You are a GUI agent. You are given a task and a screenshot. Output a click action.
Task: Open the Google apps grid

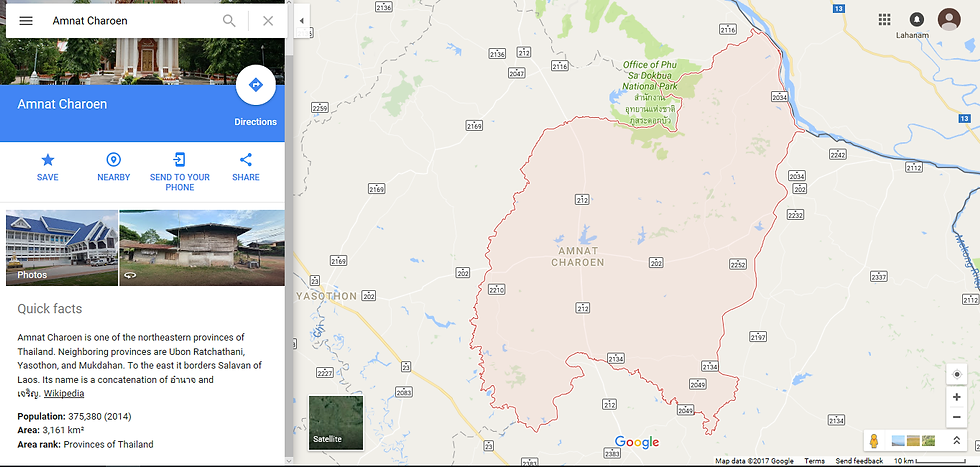pos(884,19)
